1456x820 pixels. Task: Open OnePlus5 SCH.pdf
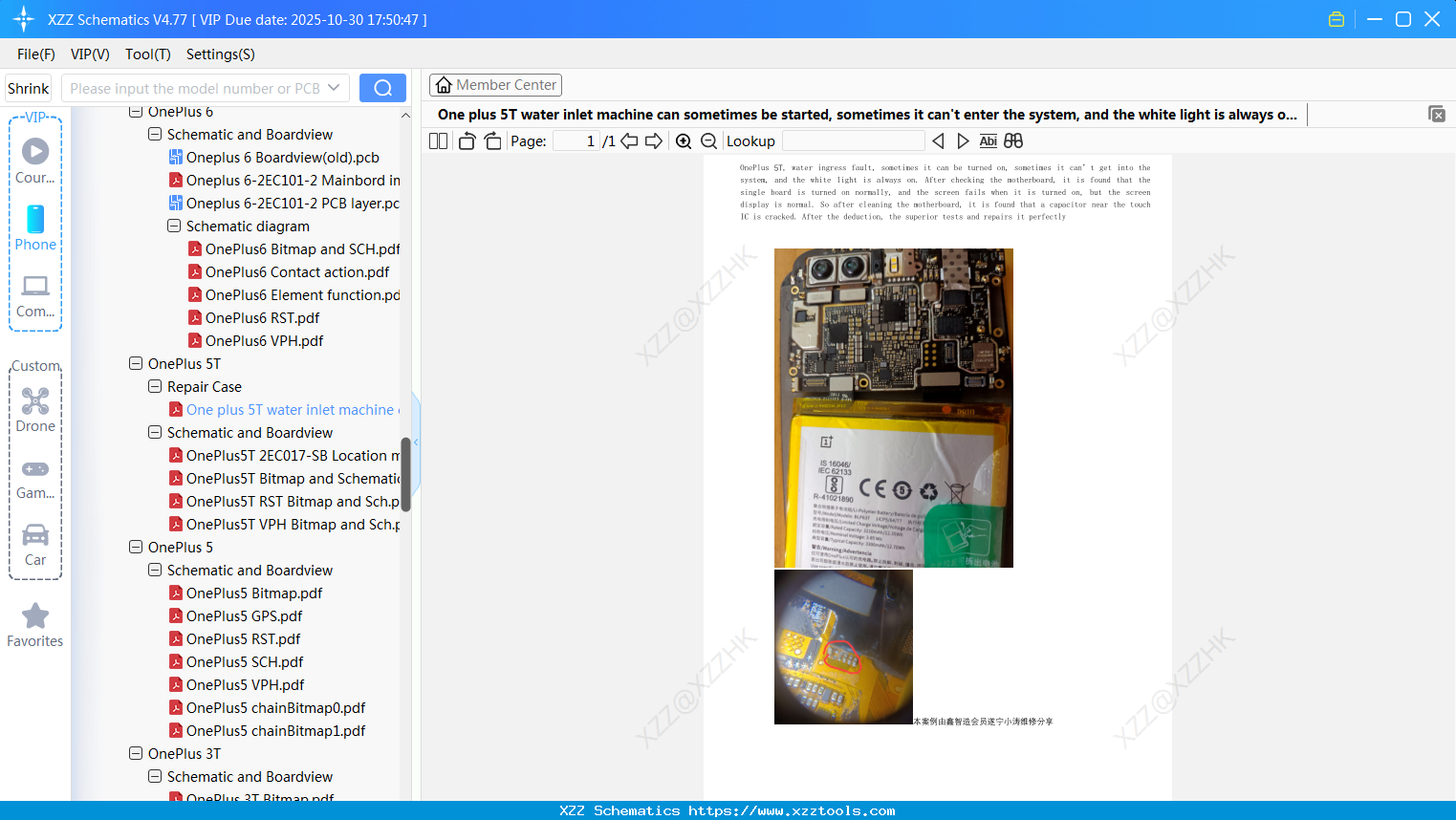pyautogui.click(x=236, y=662)
